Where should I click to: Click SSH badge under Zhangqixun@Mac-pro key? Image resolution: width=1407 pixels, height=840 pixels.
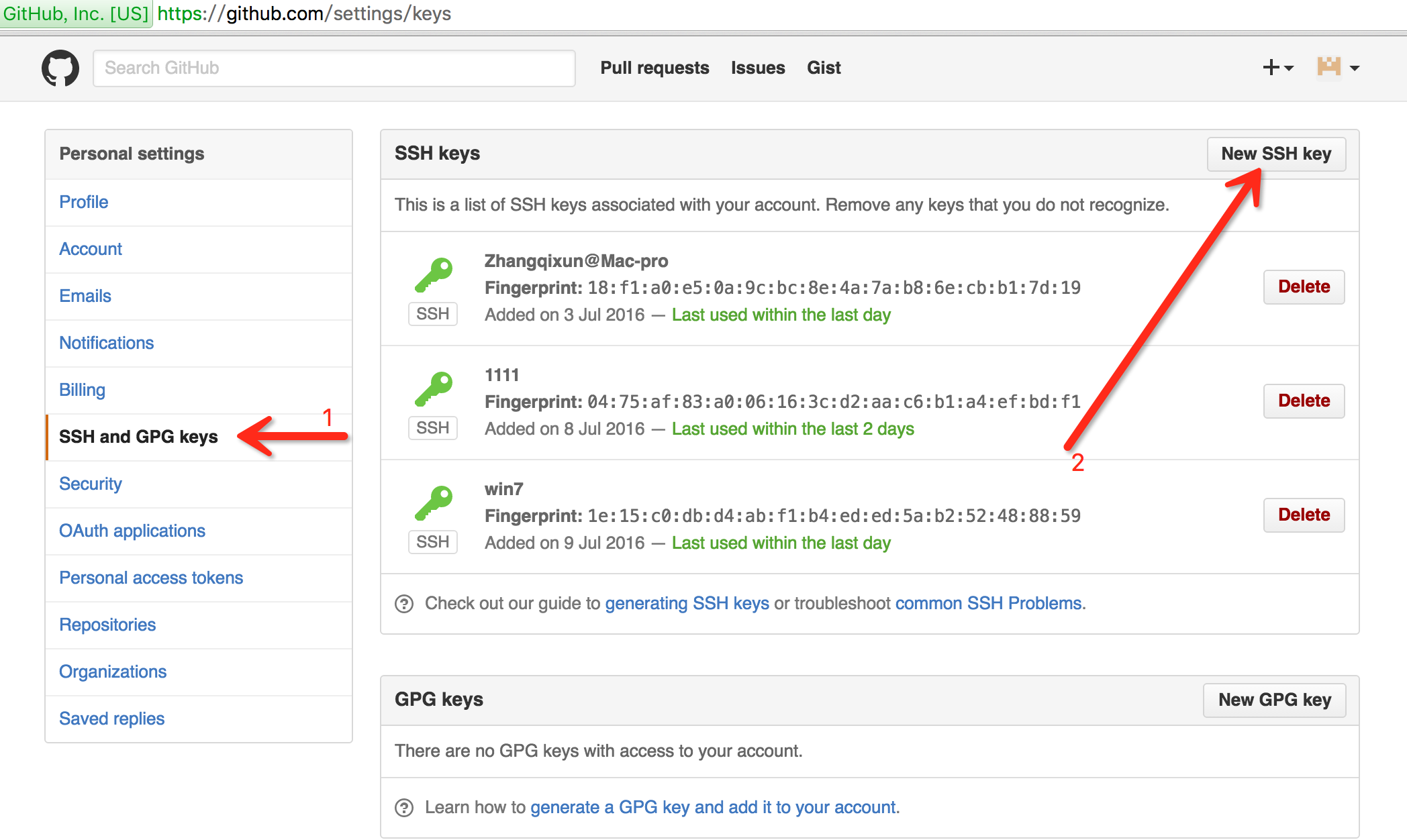pyautogui.click(x=433, y=314)
